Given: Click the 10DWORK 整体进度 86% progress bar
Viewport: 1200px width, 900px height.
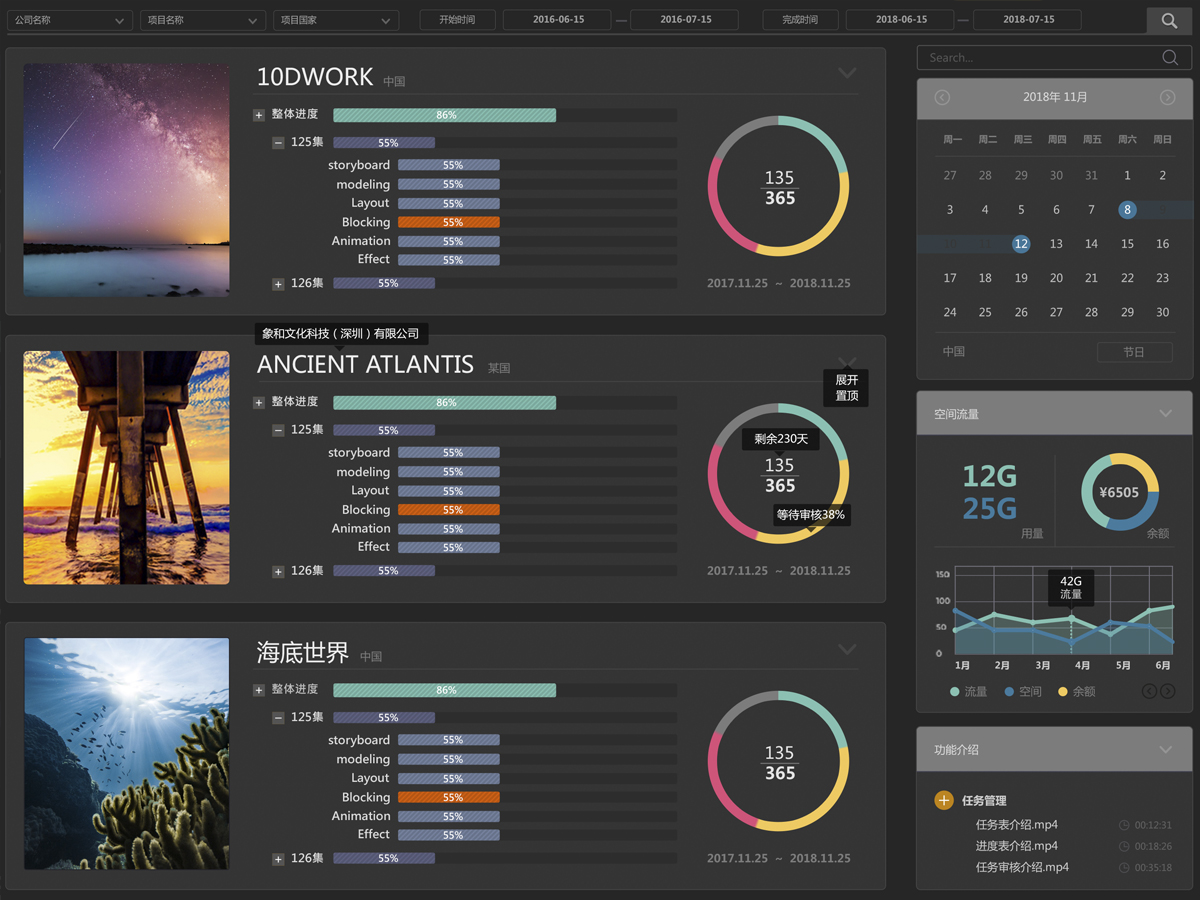Looking at the screenshot, I should tap(444, 115).
